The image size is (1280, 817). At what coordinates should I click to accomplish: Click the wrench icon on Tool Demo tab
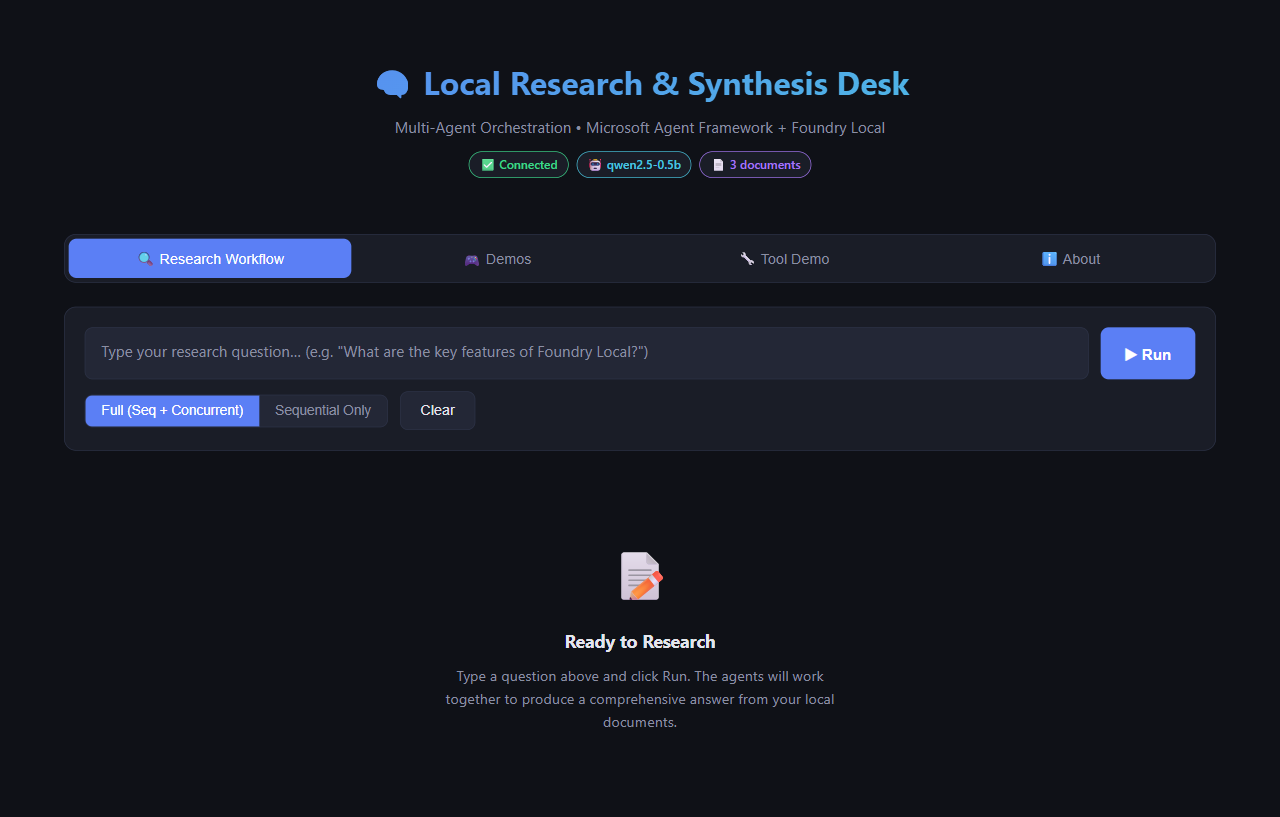pos(747,259)
